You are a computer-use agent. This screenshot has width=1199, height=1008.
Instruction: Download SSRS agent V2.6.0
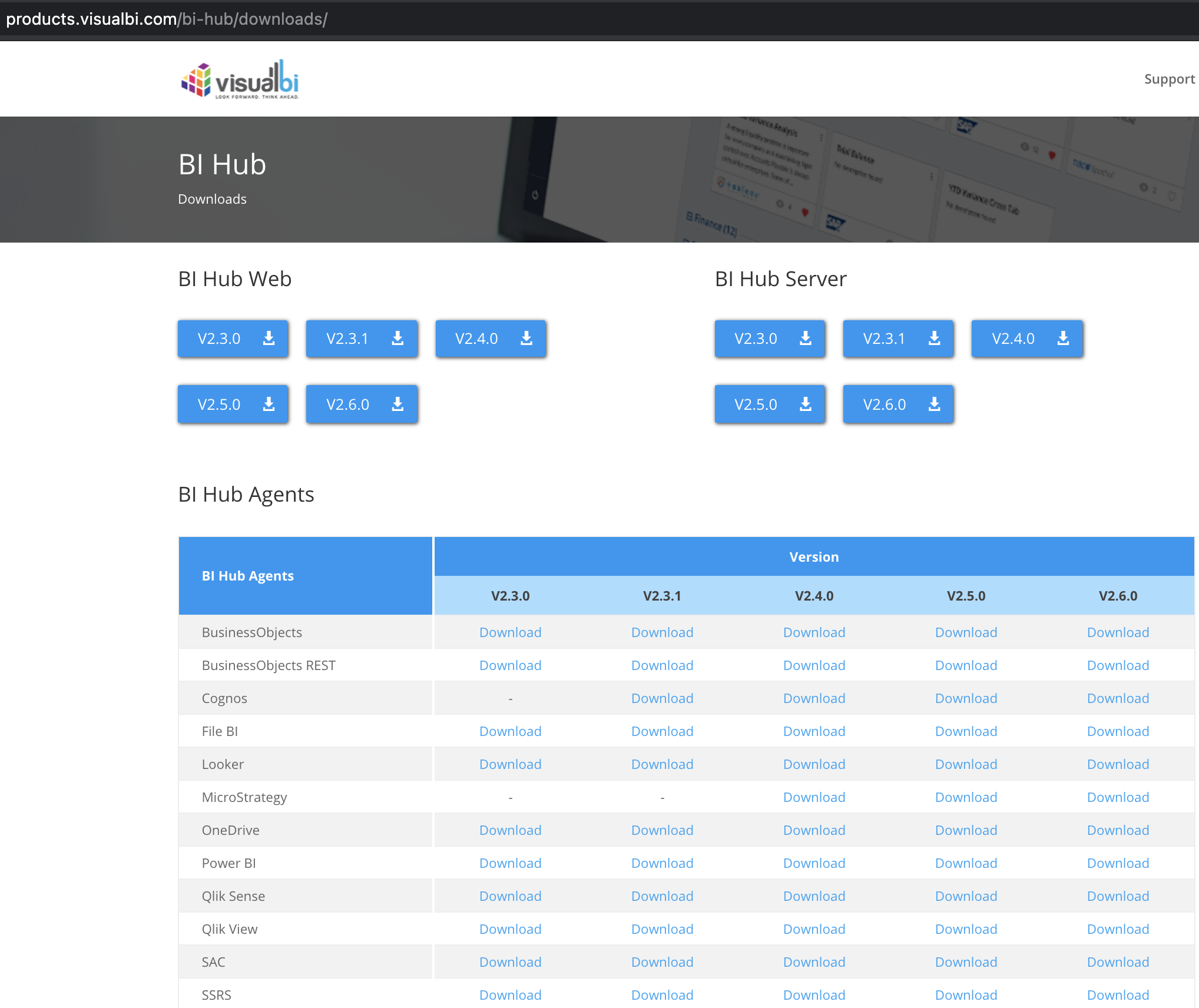coord(1118,995)
